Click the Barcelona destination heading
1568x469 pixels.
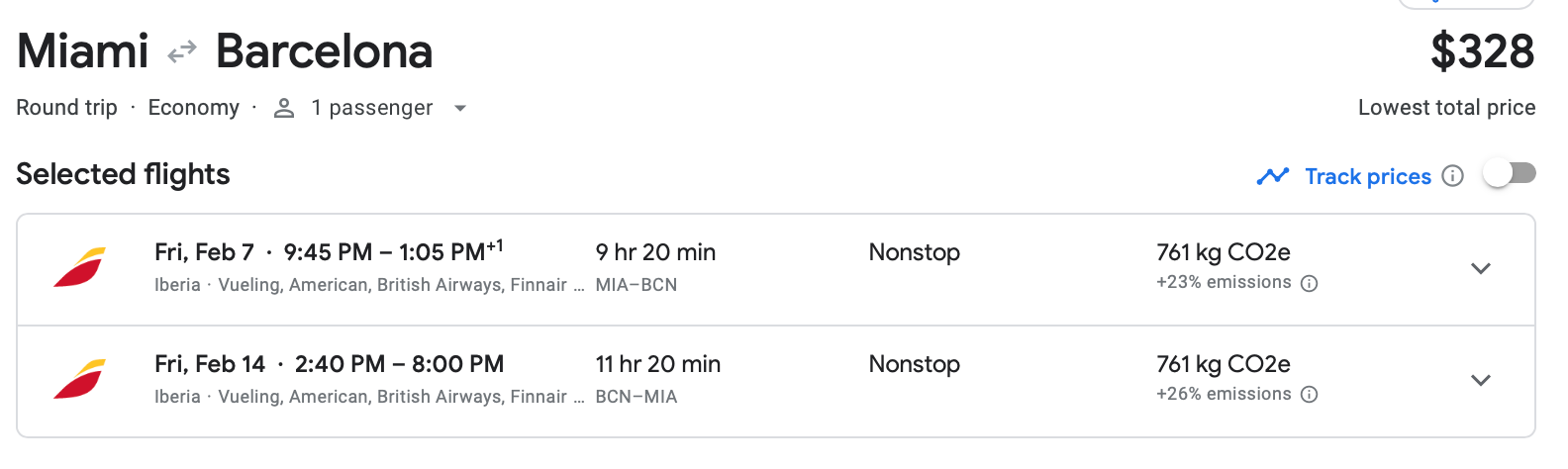[x=324, y=51]
